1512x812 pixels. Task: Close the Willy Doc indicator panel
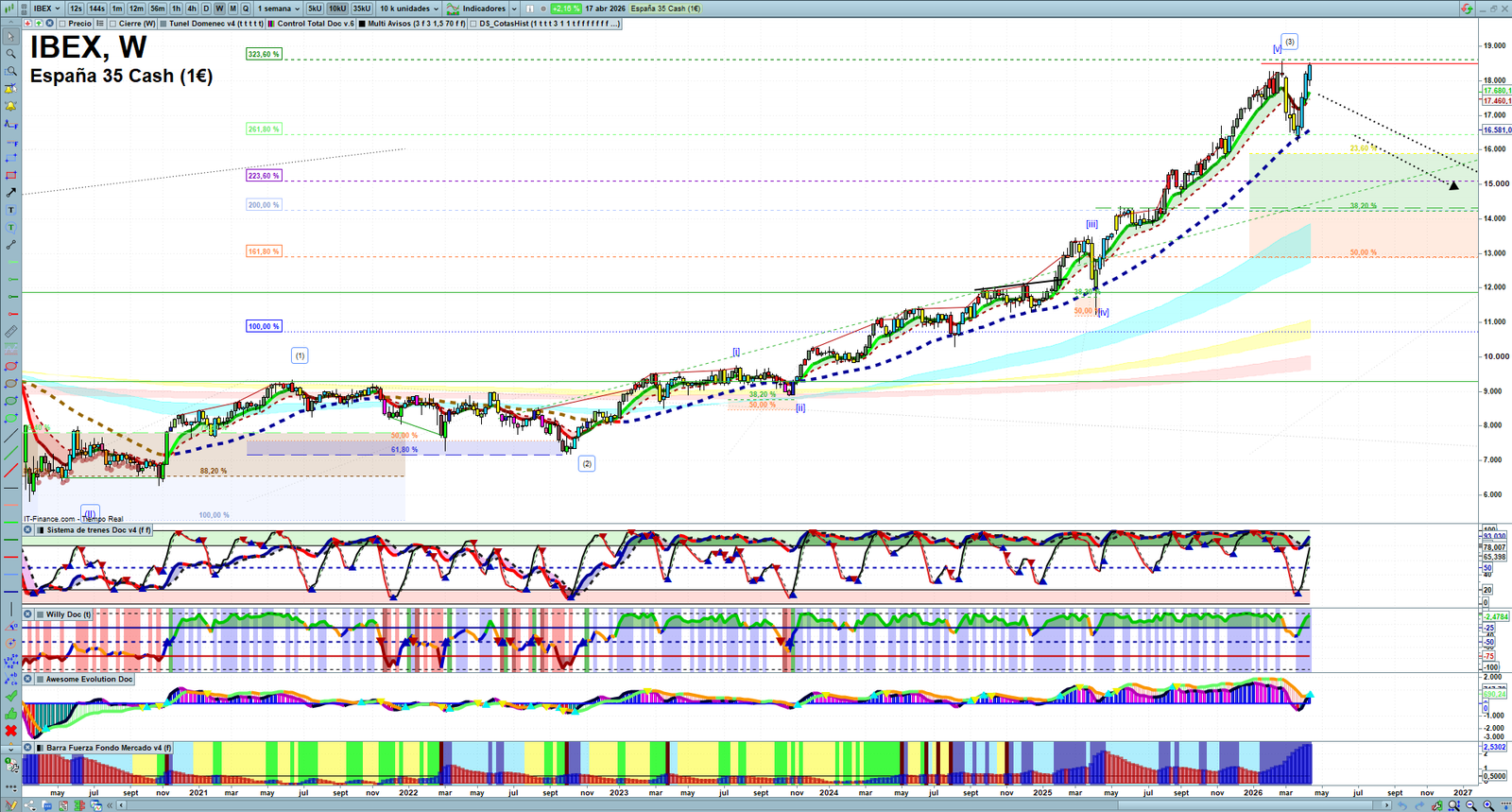point(28,614)
